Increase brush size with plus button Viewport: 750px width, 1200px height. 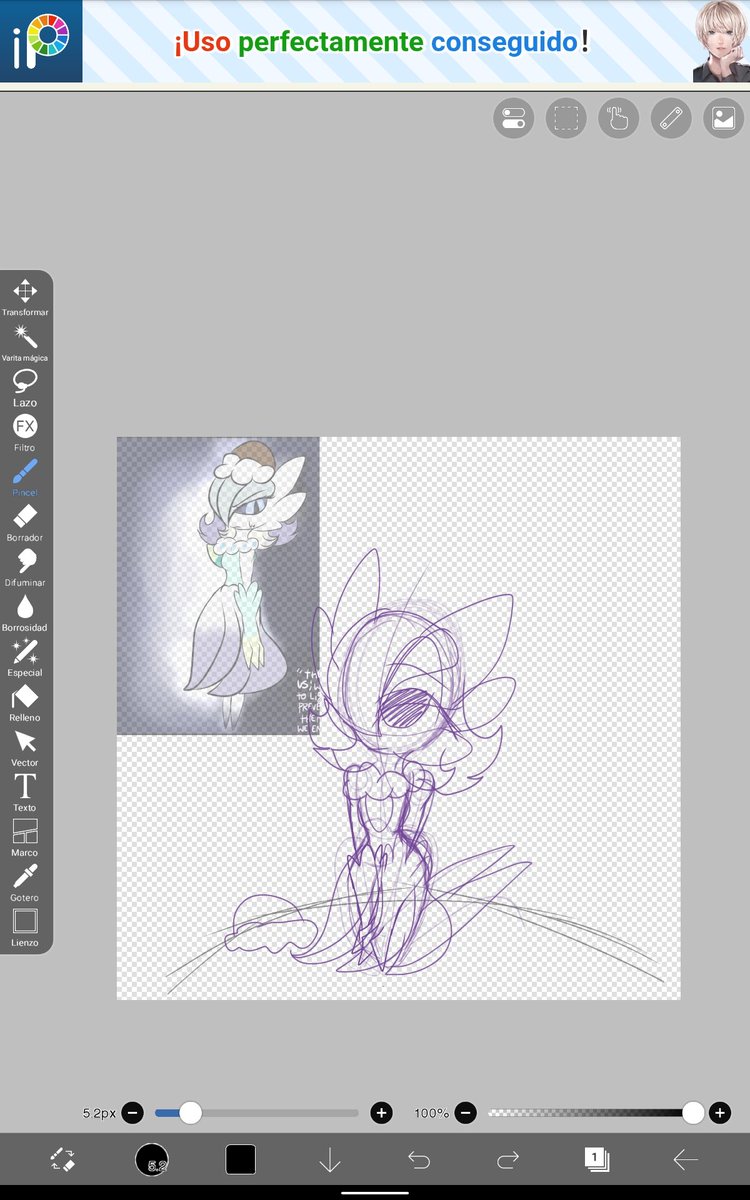coord(381,1112)
